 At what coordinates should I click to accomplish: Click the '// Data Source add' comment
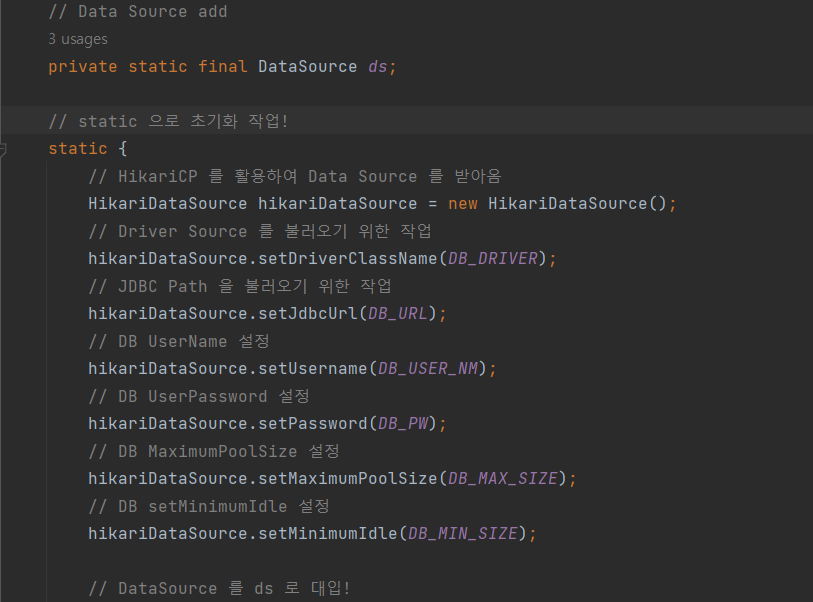138,12
